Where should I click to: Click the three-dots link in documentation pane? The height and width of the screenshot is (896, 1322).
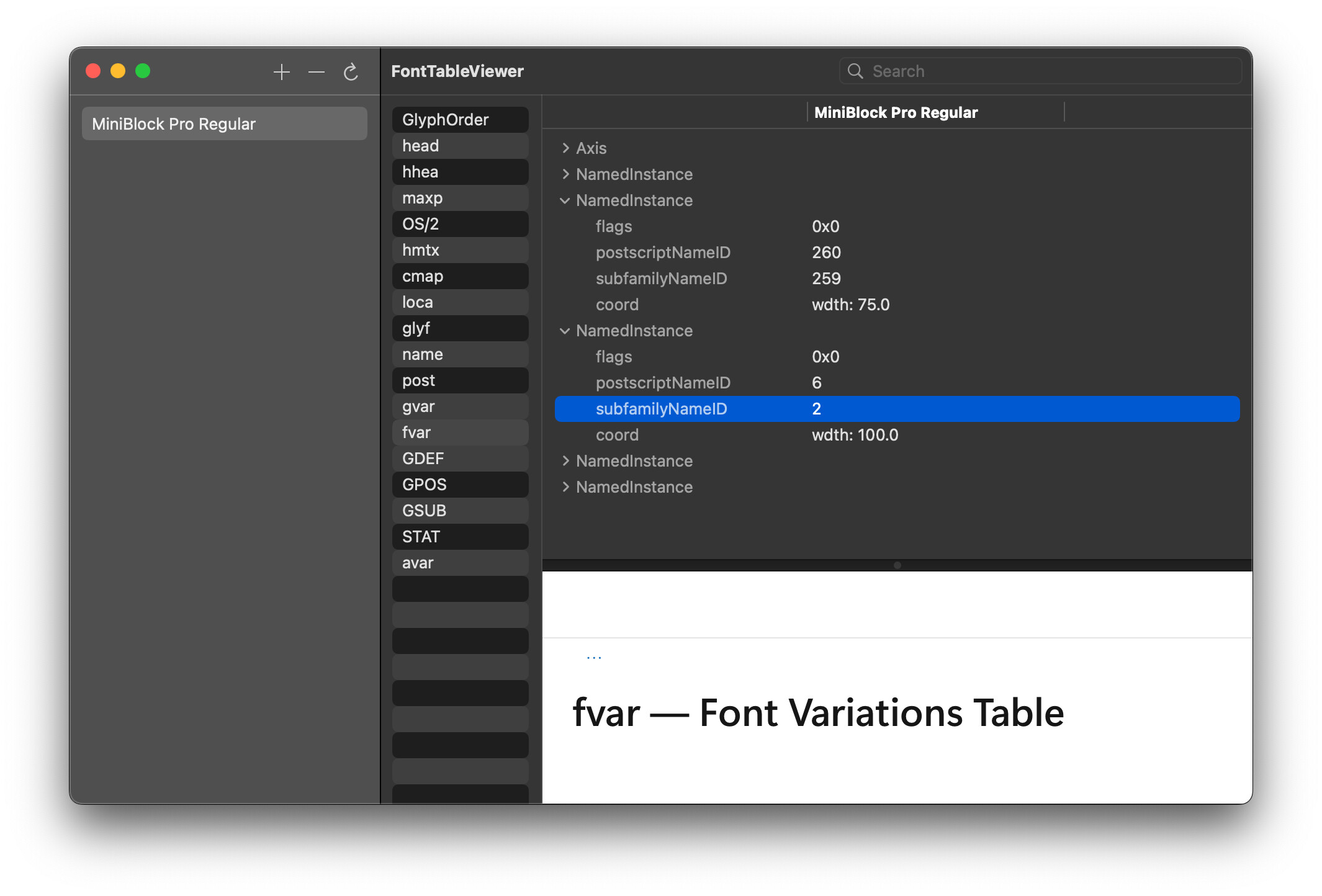tap(594, 657)
